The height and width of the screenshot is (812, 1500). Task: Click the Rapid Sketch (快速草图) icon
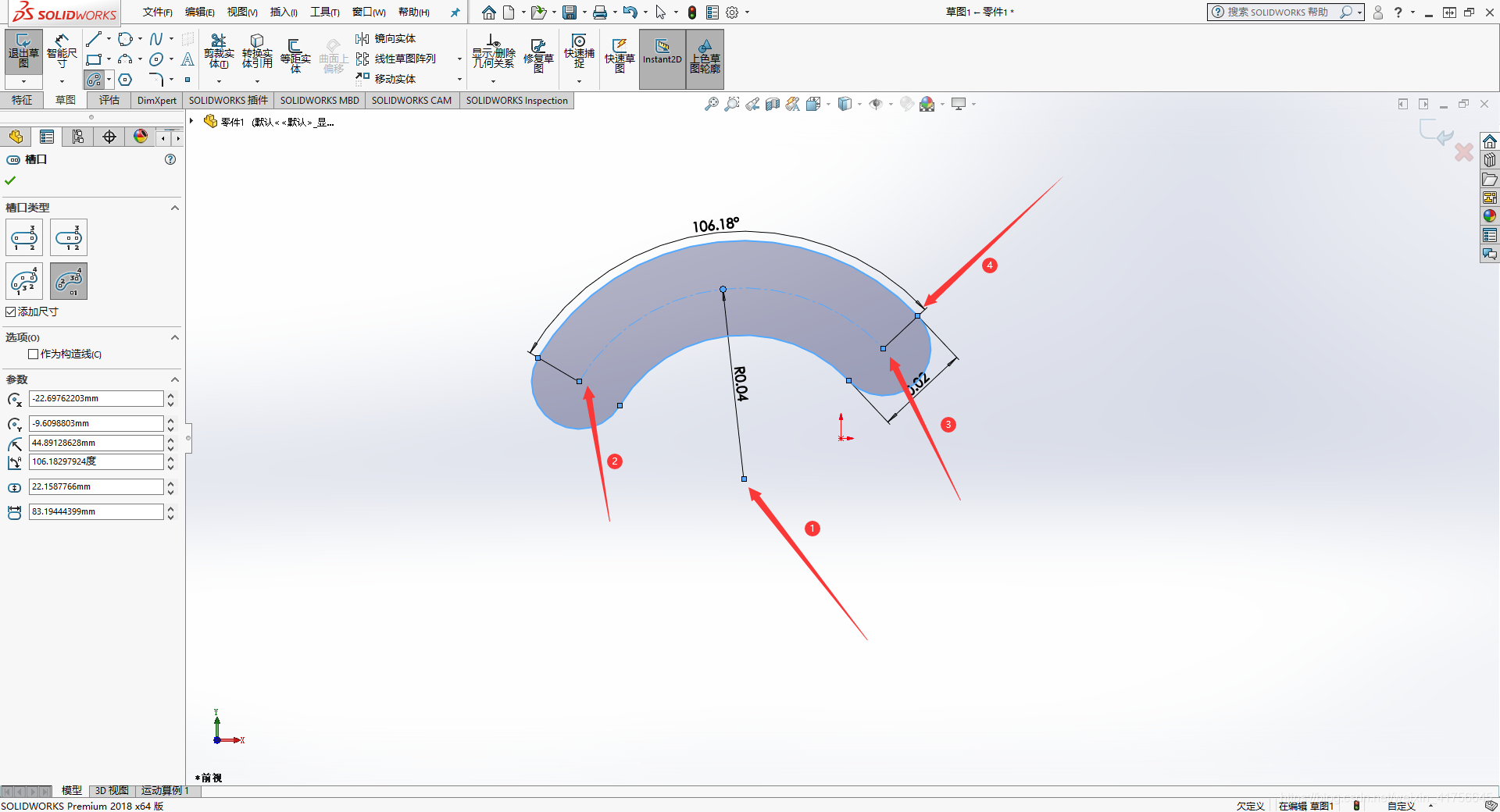(x=620, y=55)
